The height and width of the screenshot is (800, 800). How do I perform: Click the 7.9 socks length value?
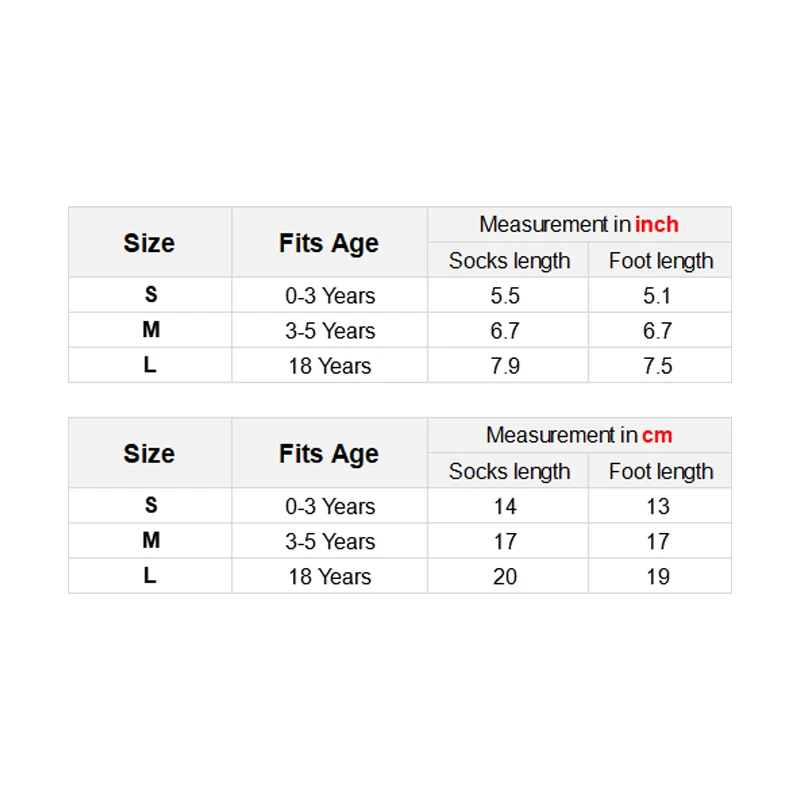point(505,366)
